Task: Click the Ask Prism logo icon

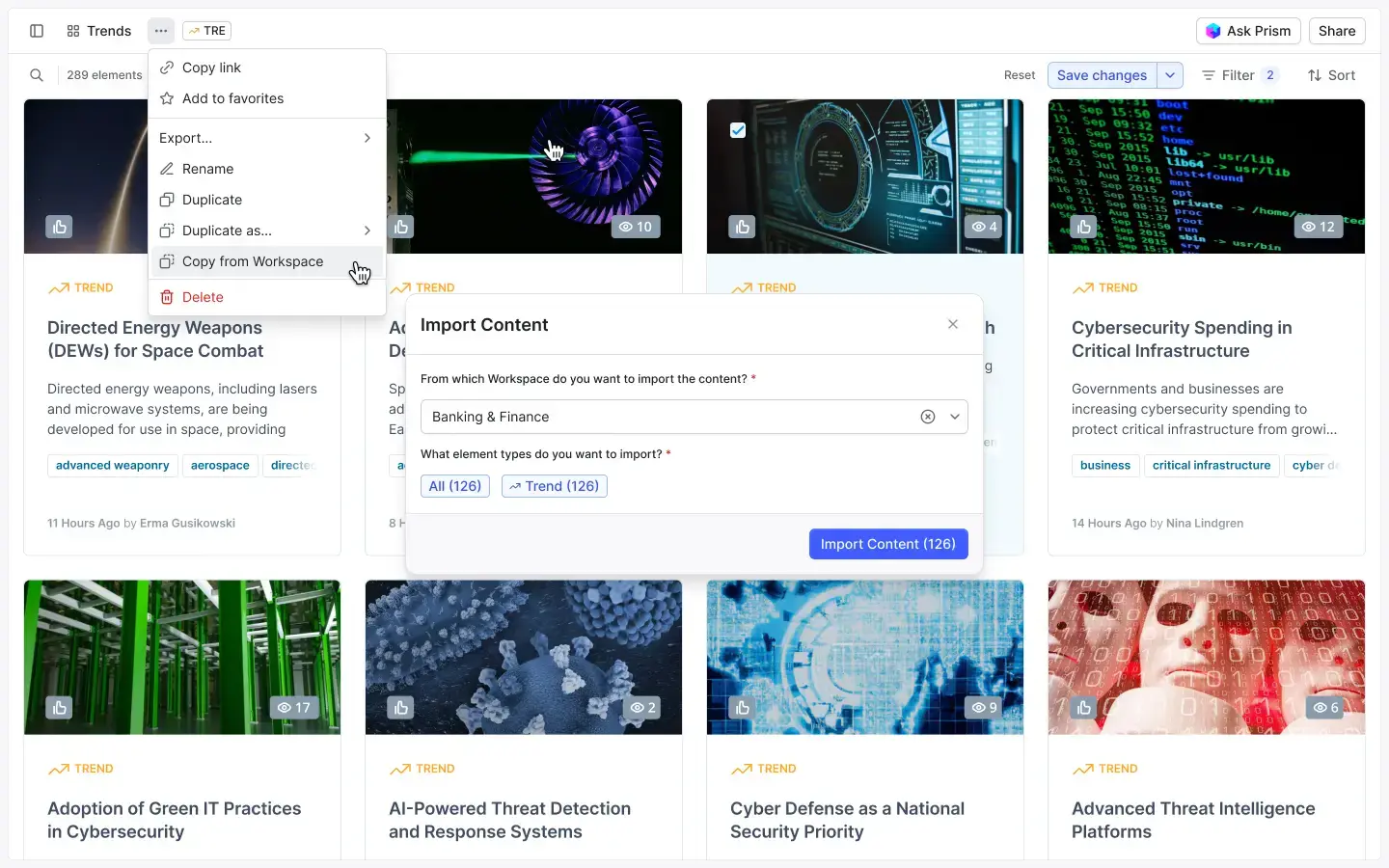Action: pyautogui.click(x=1213, y=31)
